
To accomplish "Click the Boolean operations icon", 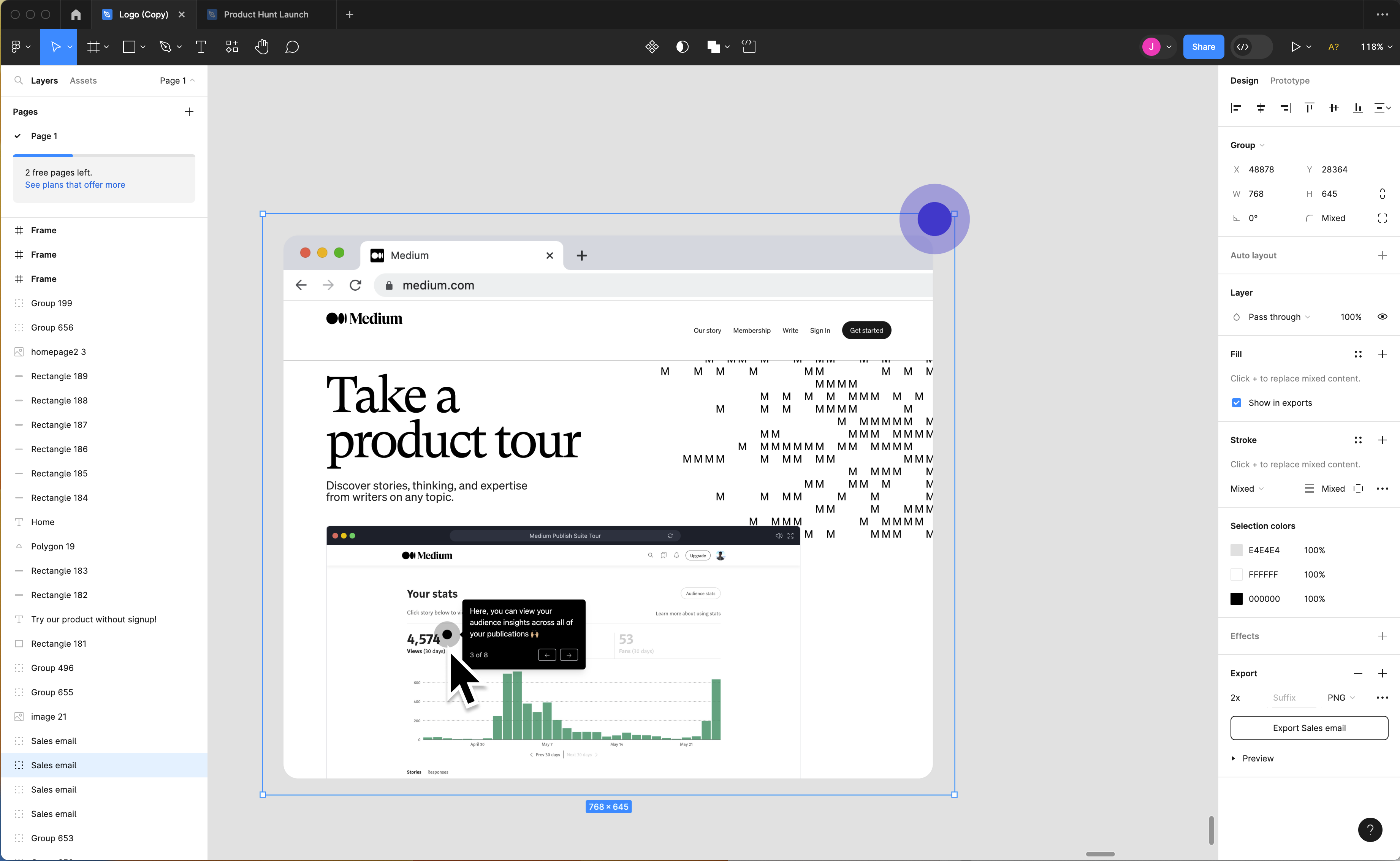I will click(713, 47).
